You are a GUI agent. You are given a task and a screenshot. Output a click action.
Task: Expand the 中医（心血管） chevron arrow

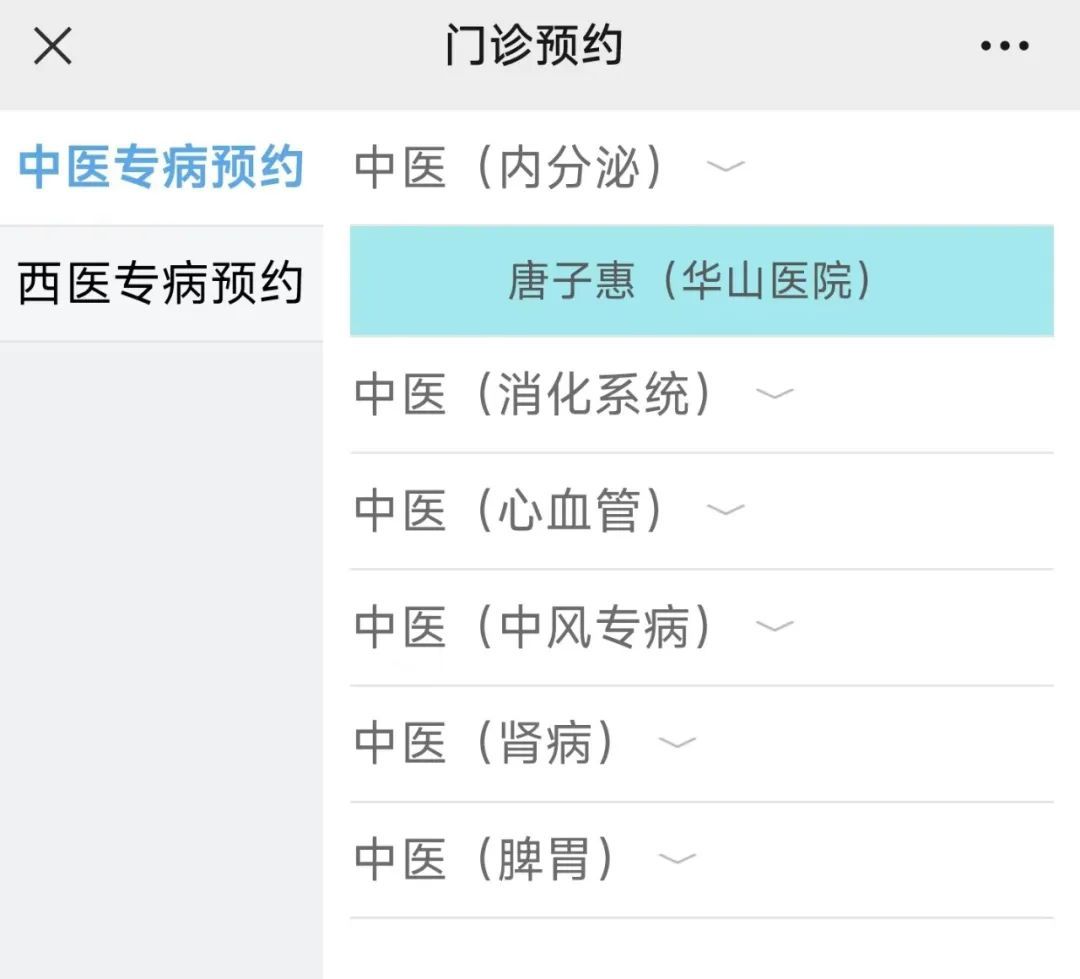(725, 510)
